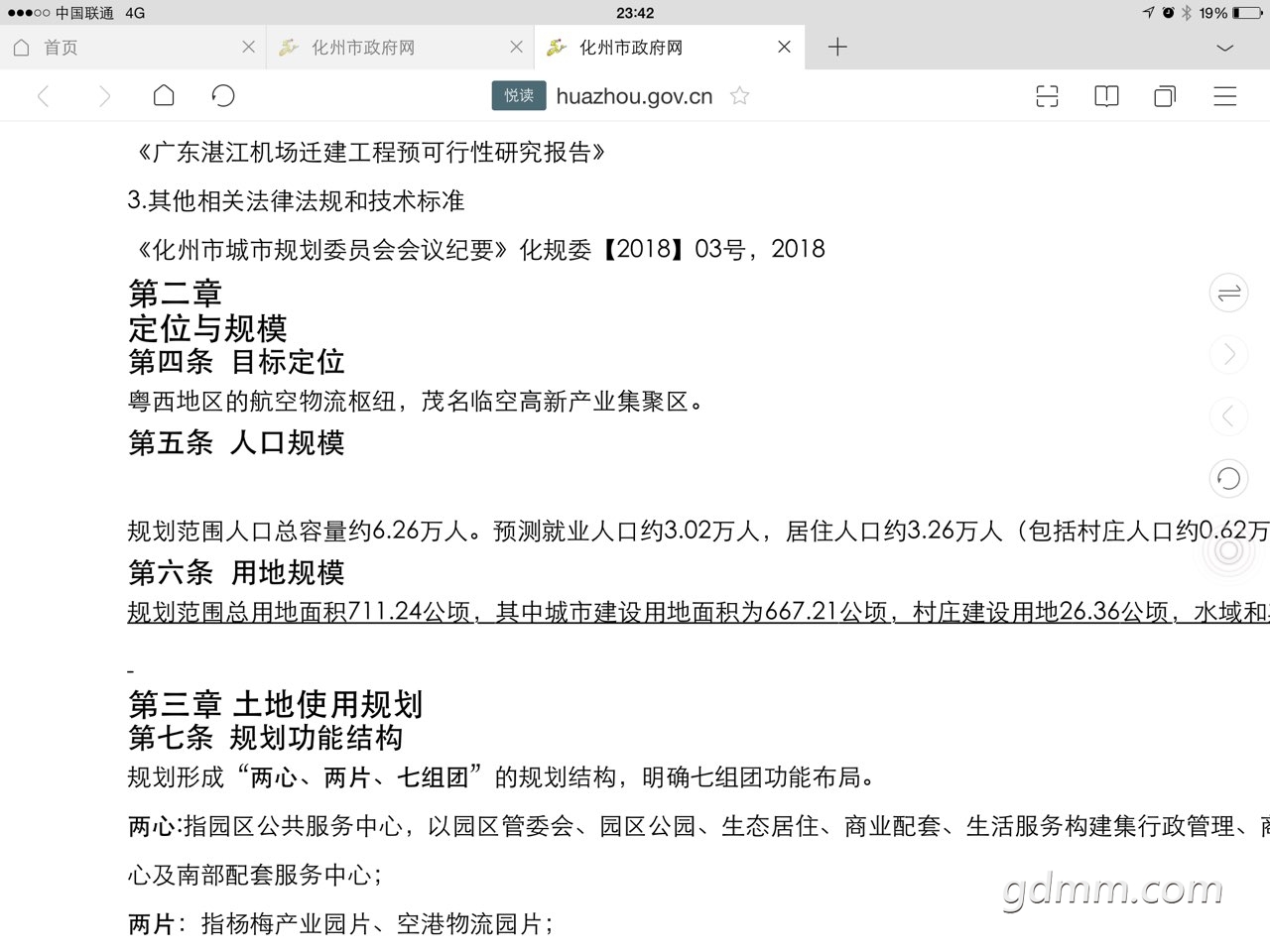This screenshot has width=1270, height=952.
Task: Tap the floating swap arrows button
Action: pyautogui.click(x=1228, y=294)
